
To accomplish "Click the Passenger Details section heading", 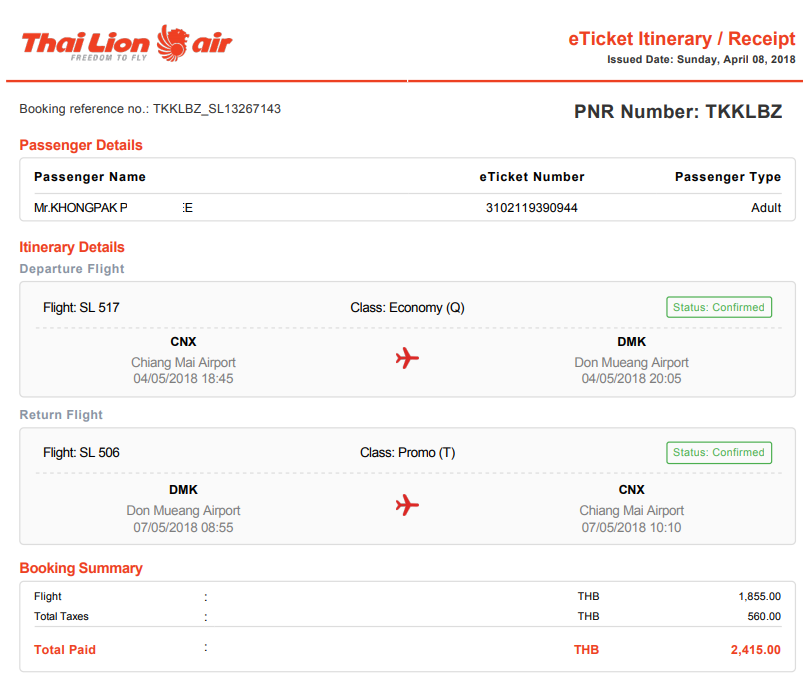I will coord(81,145).
